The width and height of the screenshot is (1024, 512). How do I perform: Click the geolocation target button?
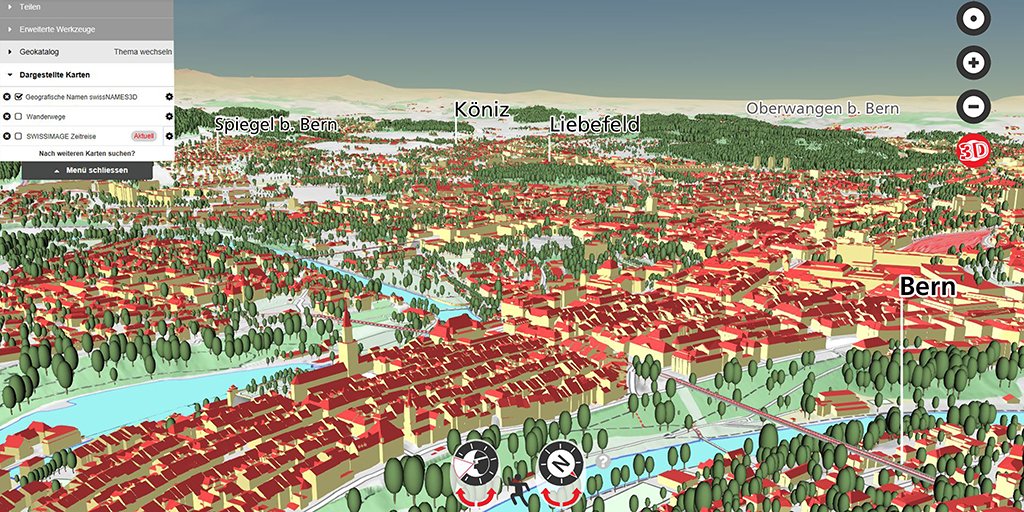point(973,19)
